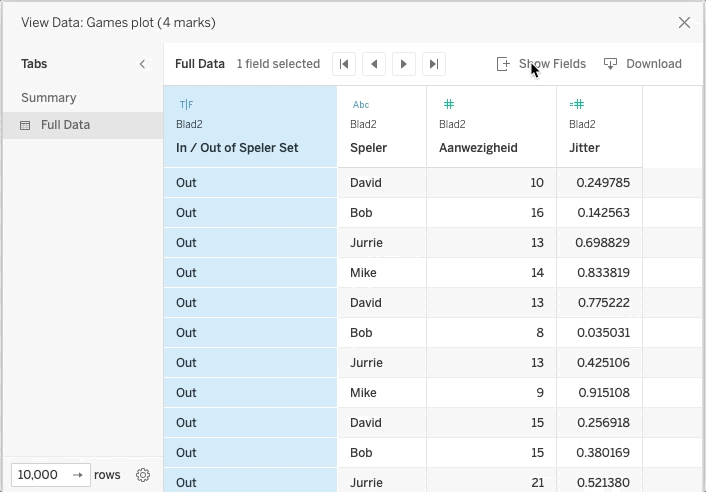The image size is (706, 492).
Task: Open the Summary tab
Action: click(49, 98)
